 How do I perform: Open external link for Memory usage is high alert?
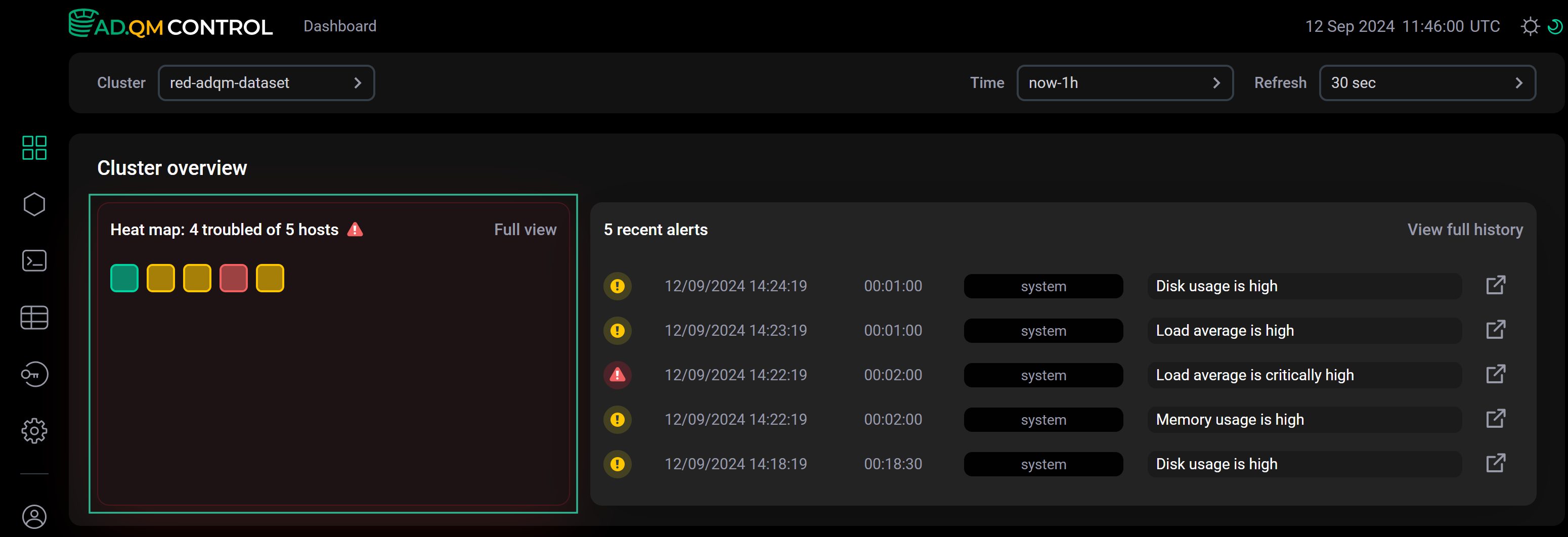tap(1496, 418)
